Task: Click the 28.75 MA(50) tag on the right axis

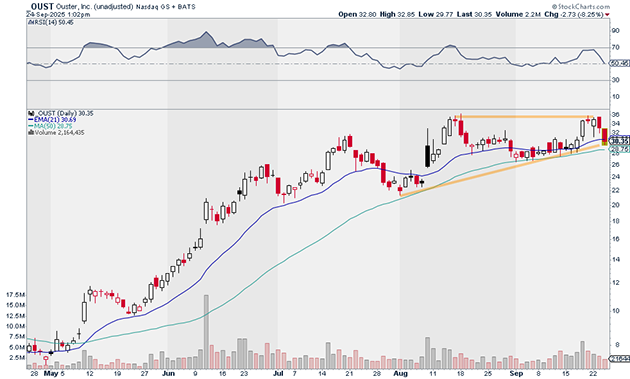Action: pos(619,150)
